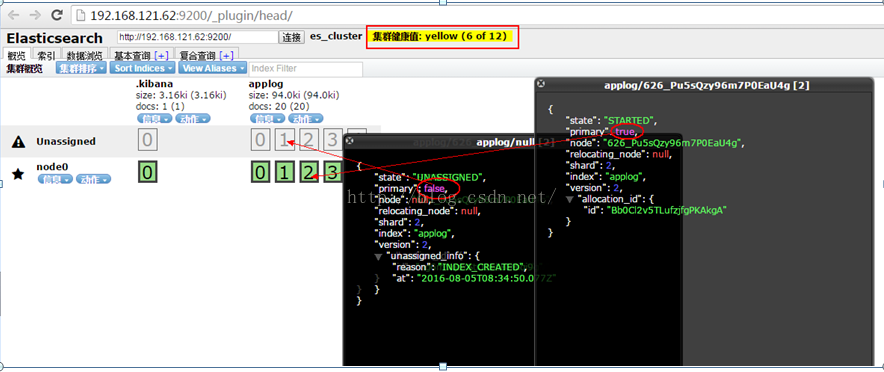Select node0 applog green shard 3
Viewport: 884px width, 372px height.
334,172
